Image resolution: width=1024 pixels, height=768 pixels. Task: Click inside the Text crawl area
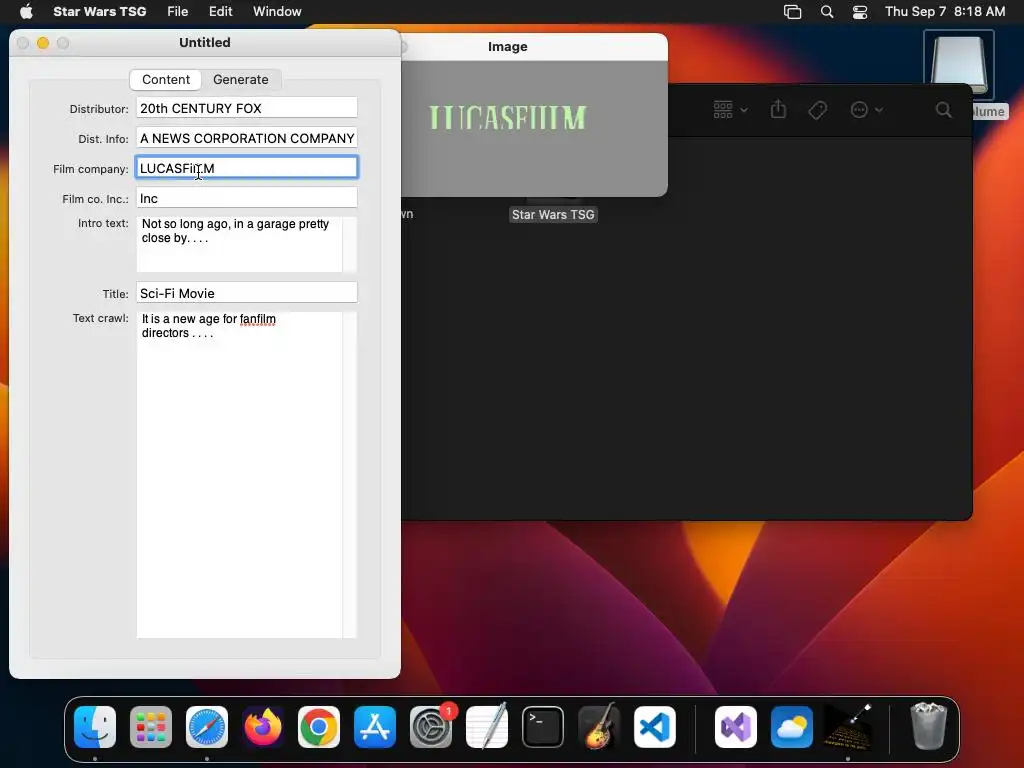coord(239,475)
